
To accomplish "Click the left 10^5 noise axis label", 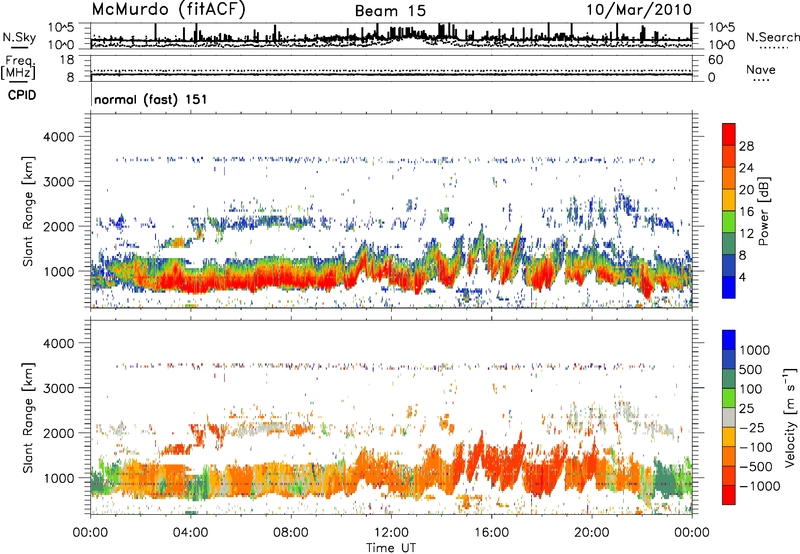I will (62, 28).
